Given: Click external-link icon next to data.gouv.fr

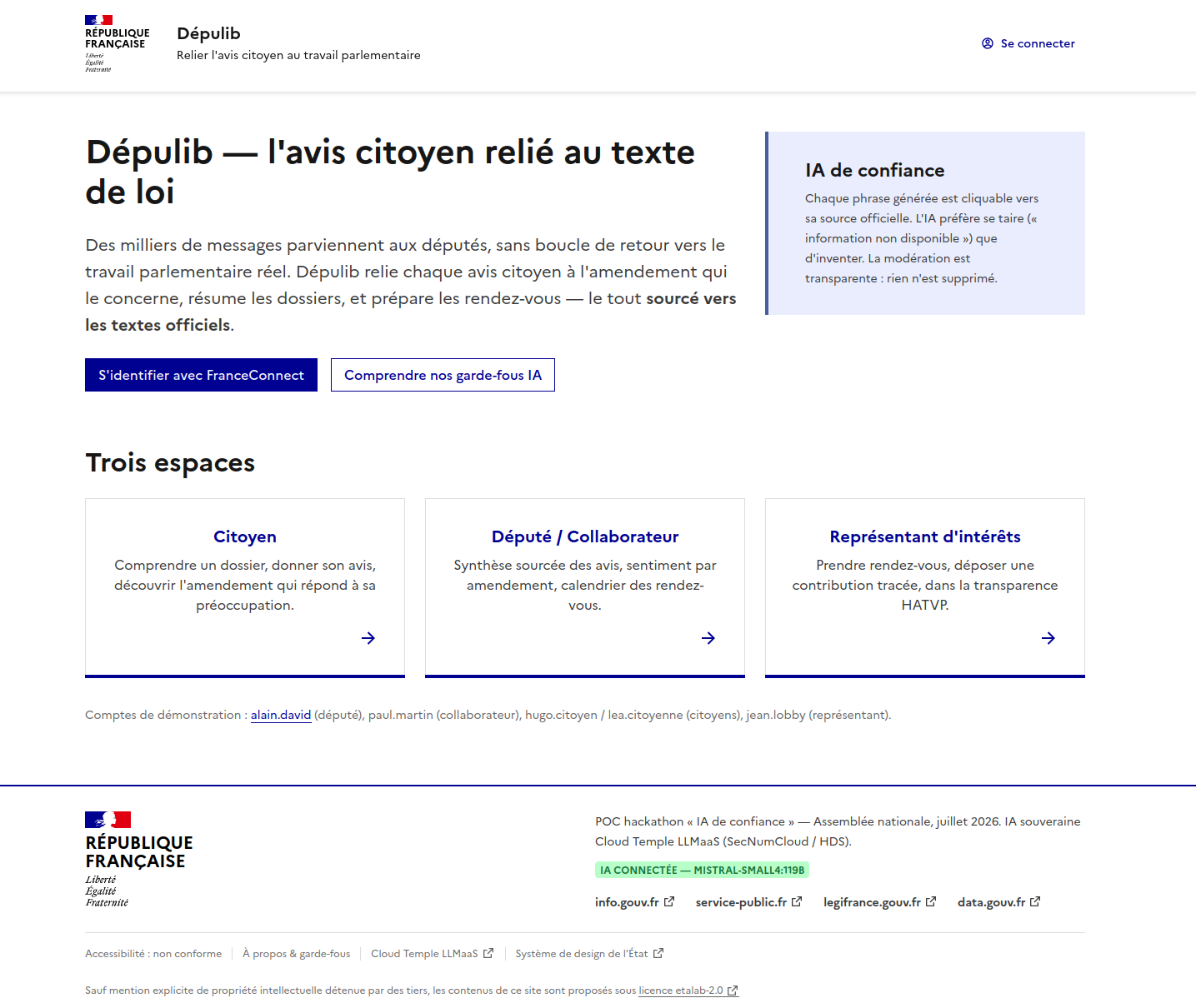Looking at the screenshot, I should click(1035, 901).
